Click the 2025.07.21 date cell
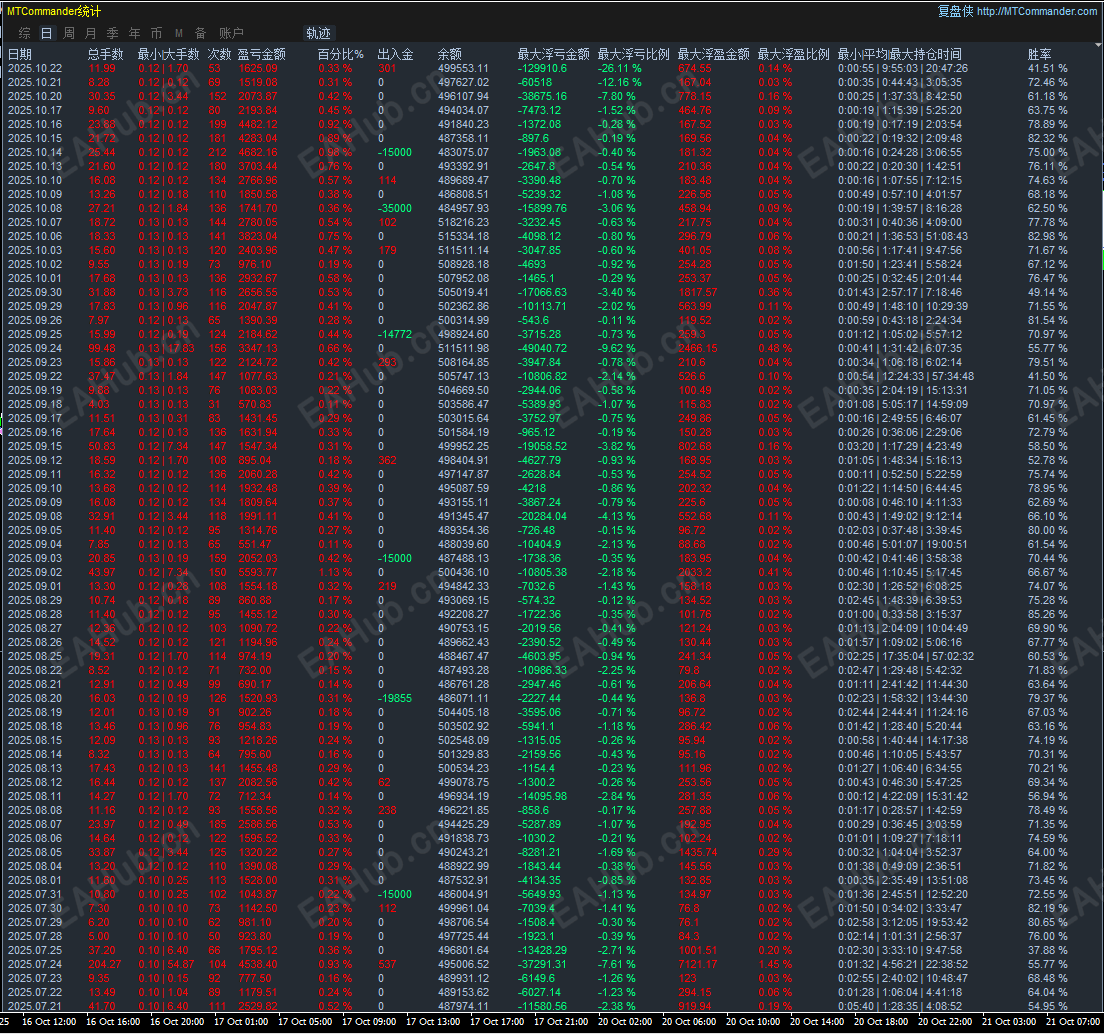Screen dimensions: 1104x1035 coord(35,1006)
